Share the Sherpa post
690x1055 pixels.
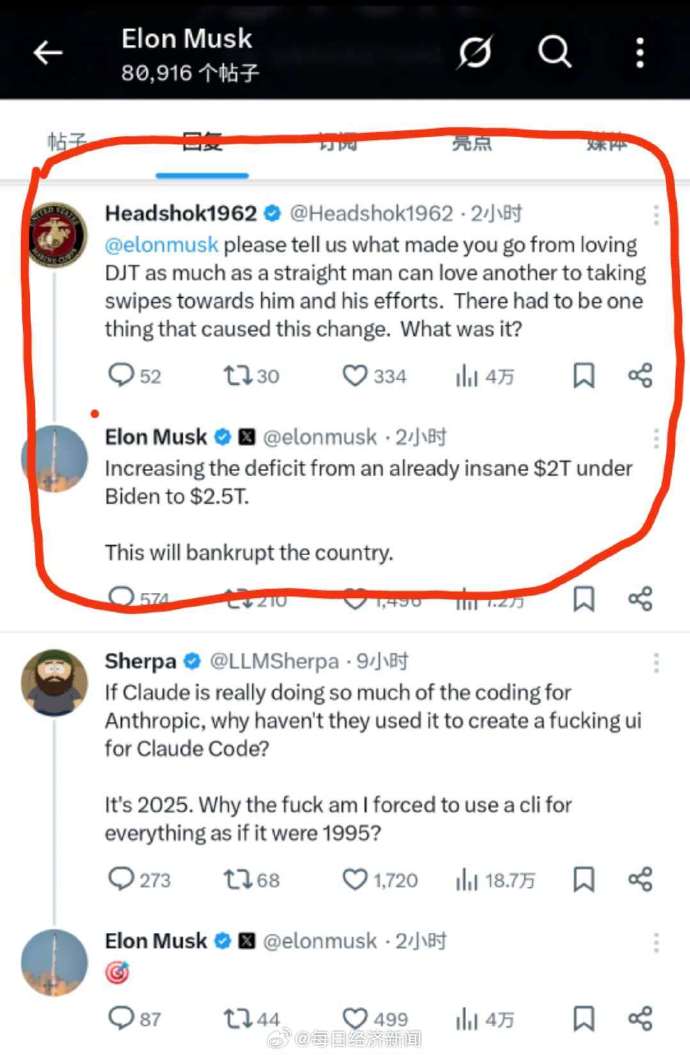[x=640, y=879]
